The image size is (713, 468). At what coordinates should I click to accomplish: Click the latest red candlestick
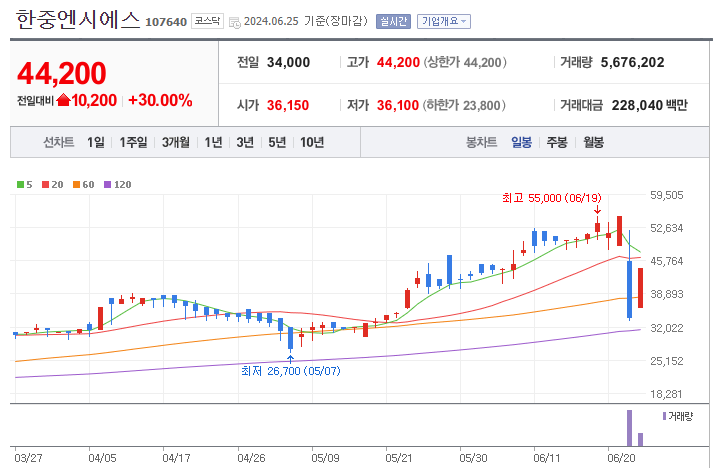pyautogui.click(x=640, y=288)
